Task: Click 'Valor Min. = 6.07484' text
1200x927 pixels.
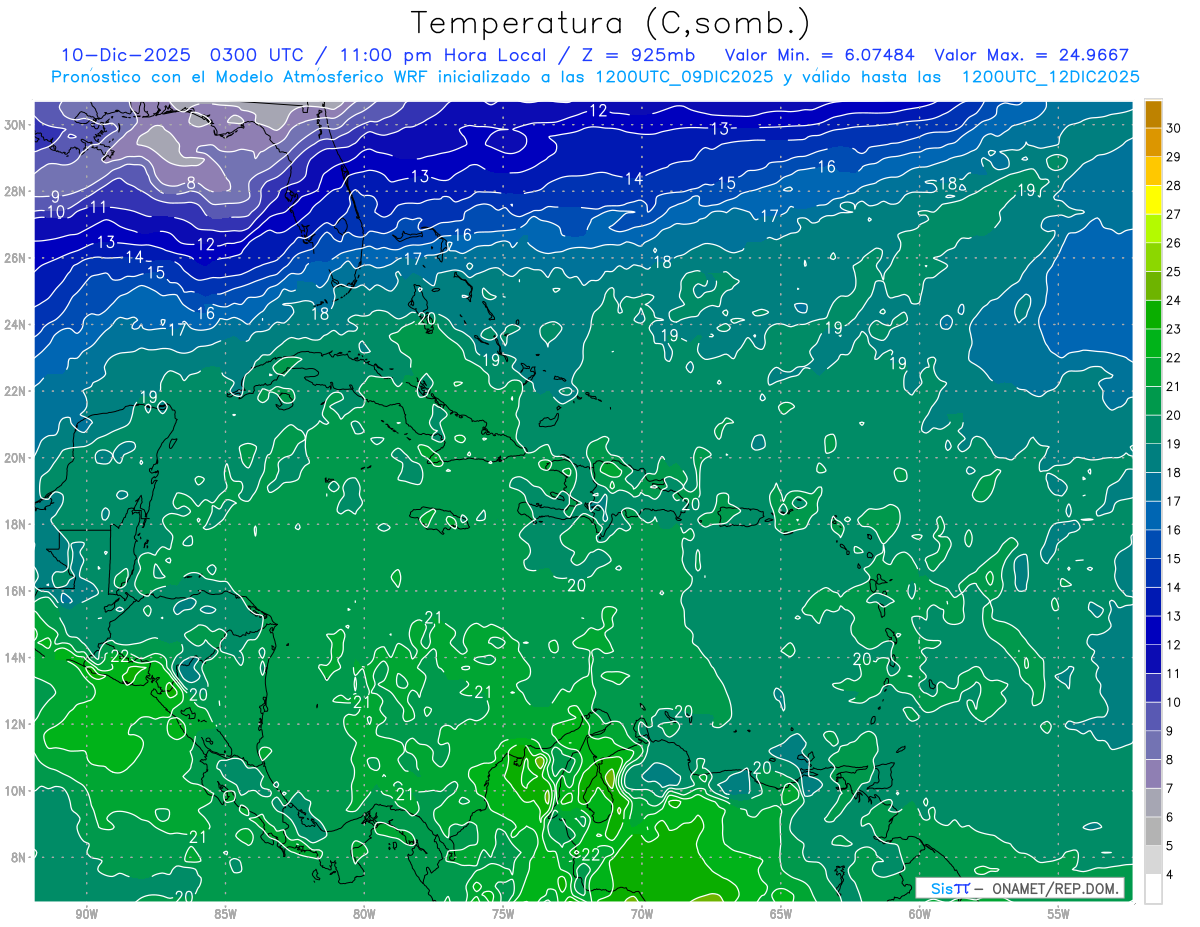Action: coord(819,55)
